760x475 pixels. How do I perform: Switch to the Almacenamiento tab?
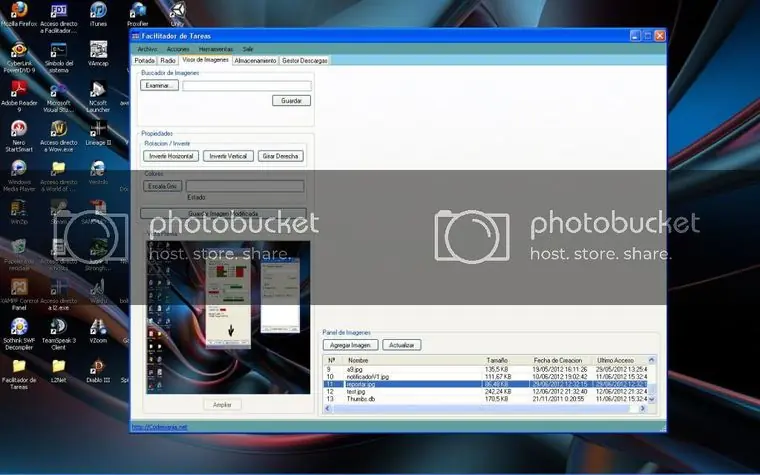(255, 61)
